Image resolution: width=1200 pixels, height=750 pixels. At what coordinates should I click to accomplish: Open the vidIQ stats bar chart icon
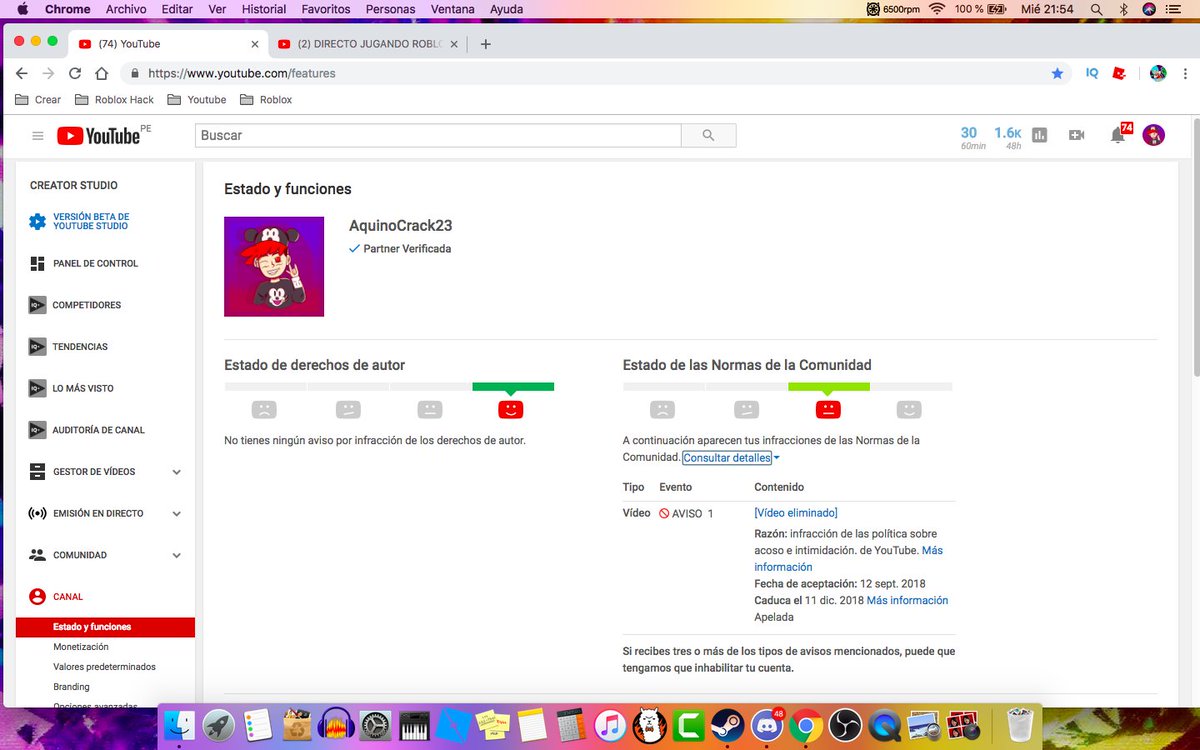coord(1039,135)
